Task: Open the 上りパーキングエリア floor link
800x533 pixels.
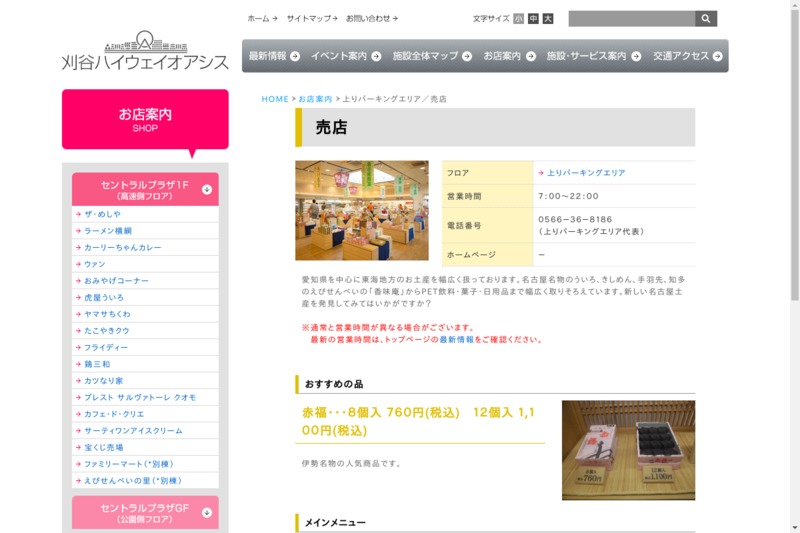Action: 585,173
